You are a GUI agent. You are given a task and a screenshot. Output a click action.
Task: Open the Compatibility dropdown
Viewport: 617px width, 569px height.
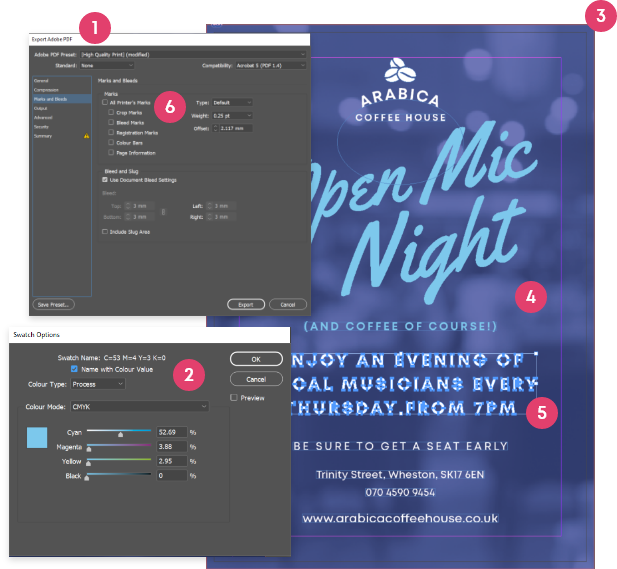tap(270, 65)
